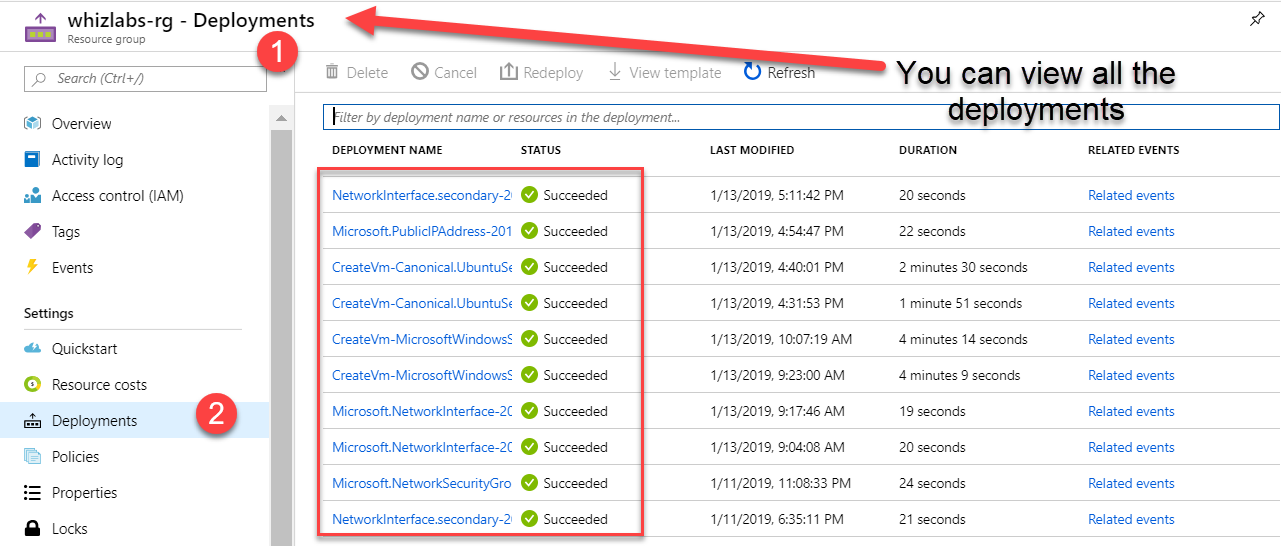Click the Redeploy upload icon
Image resolution: width=1281 pixels, height=546 pixels.
[x=508, y=72]
